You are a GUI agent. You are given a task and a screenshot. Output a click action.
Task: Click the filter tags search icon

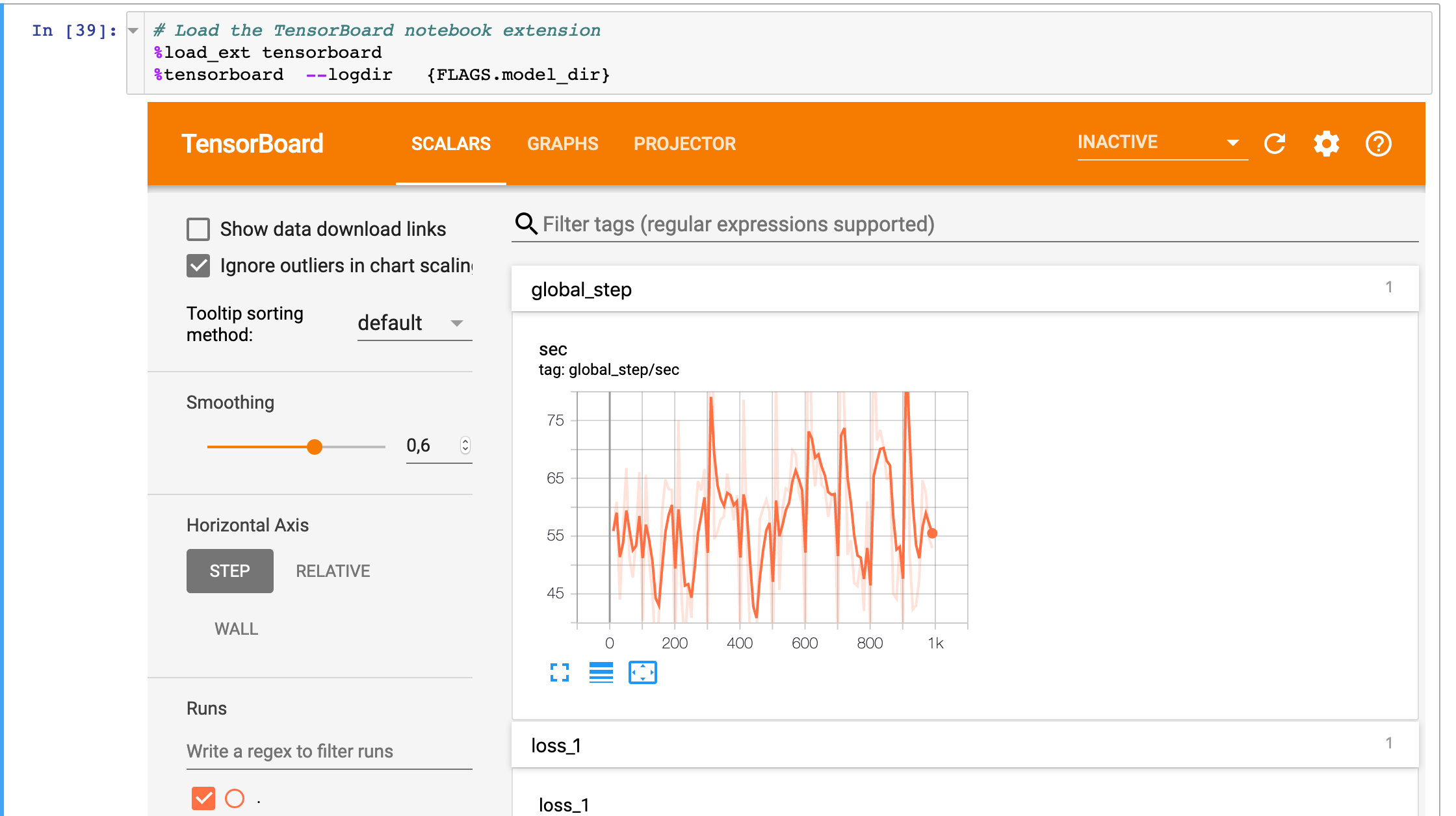525,223
